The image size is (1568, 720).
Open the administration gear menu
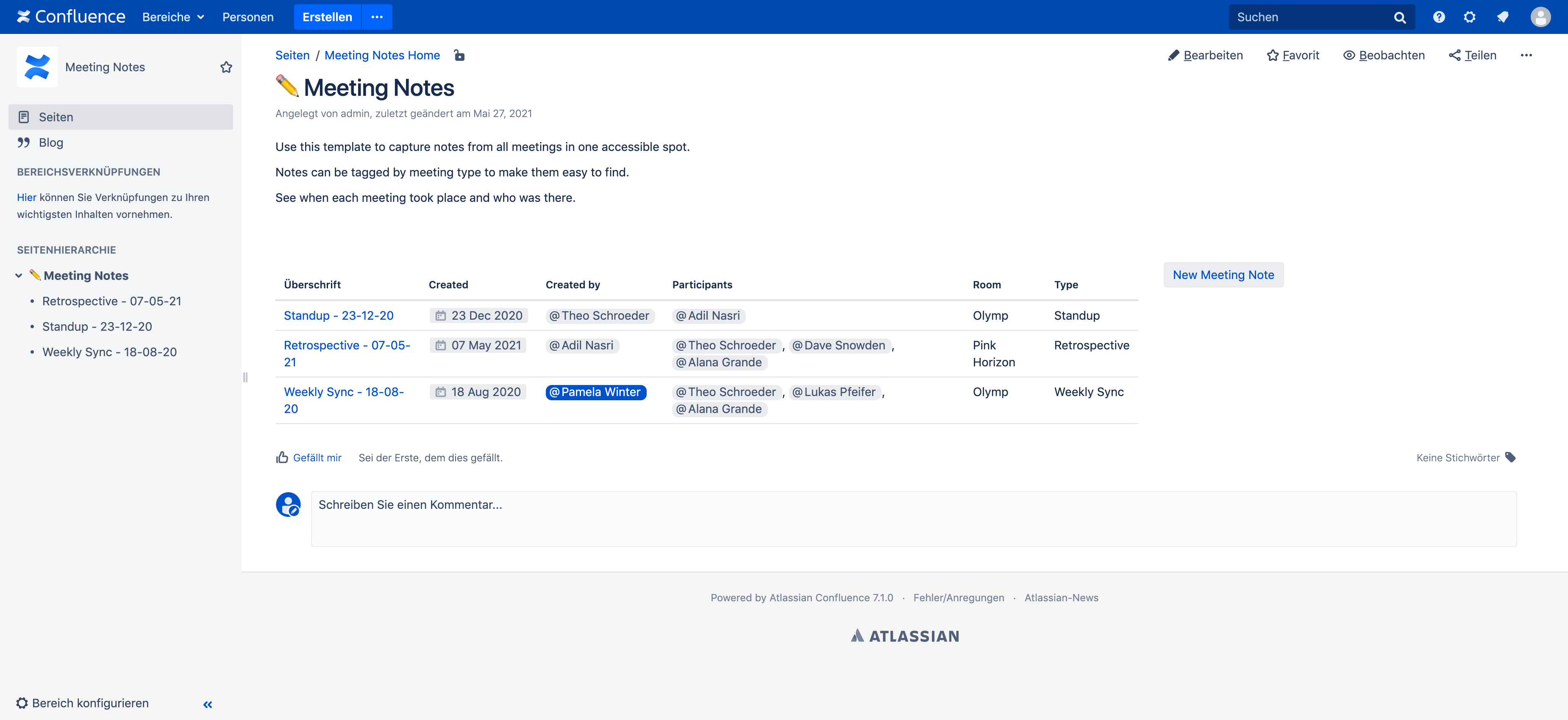point(1469,17)
